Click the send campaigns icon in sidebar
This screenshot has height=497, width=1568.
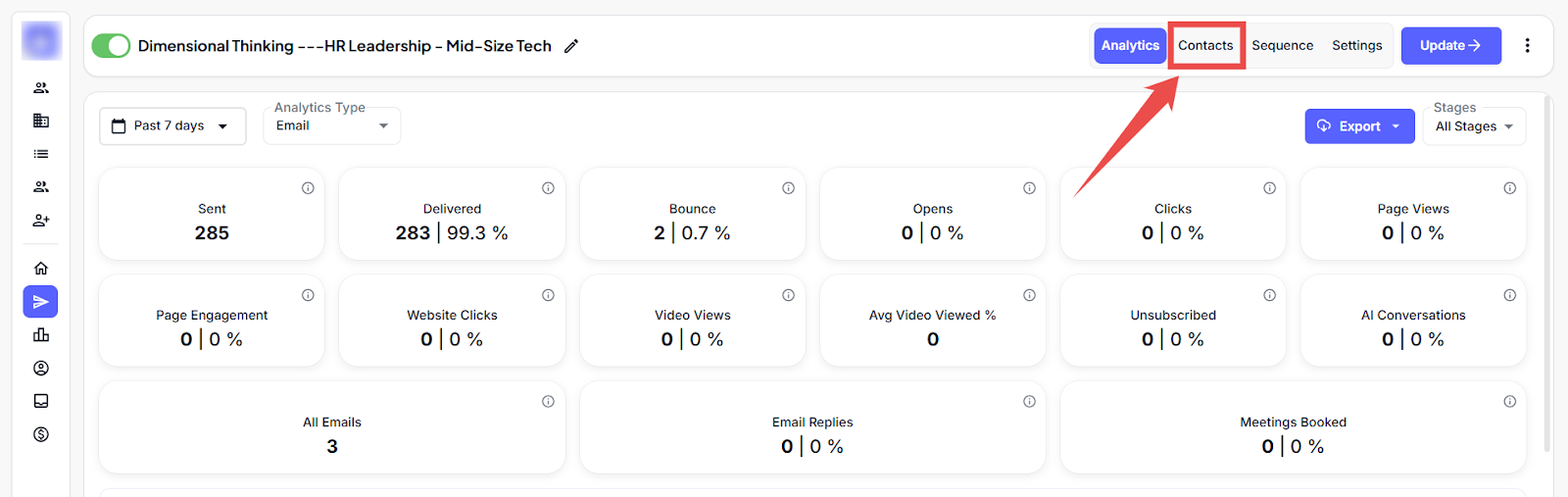40,302
